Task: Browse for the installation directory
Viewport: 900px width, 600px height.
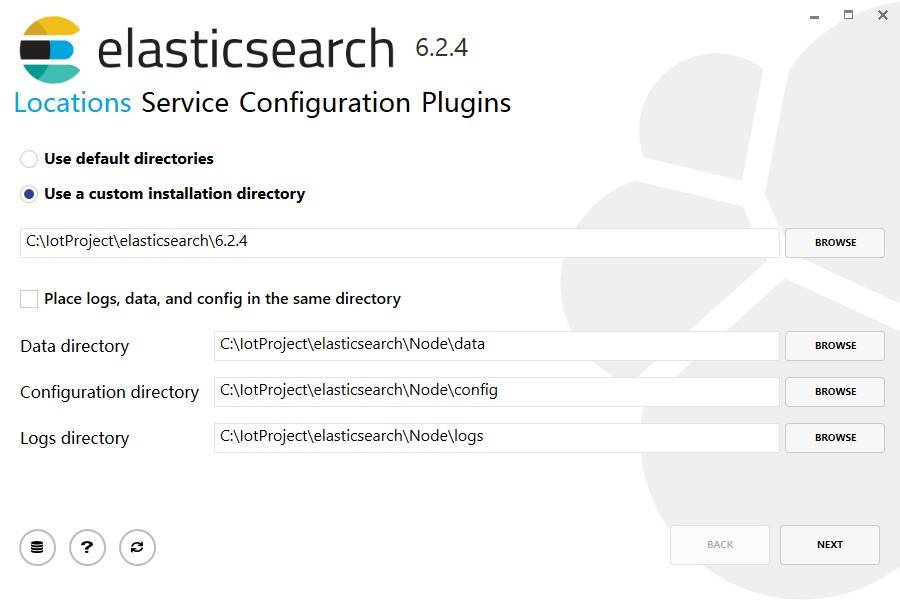Action: pos(835,243)
